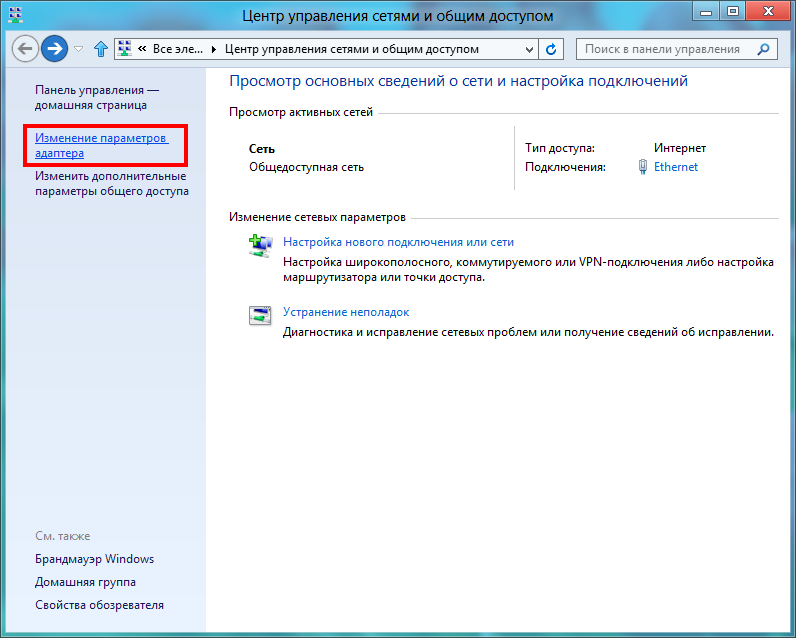Screen dimensions: 796x638
Task: Click the window system icon in title bar
Action: (x=16, y=15)
